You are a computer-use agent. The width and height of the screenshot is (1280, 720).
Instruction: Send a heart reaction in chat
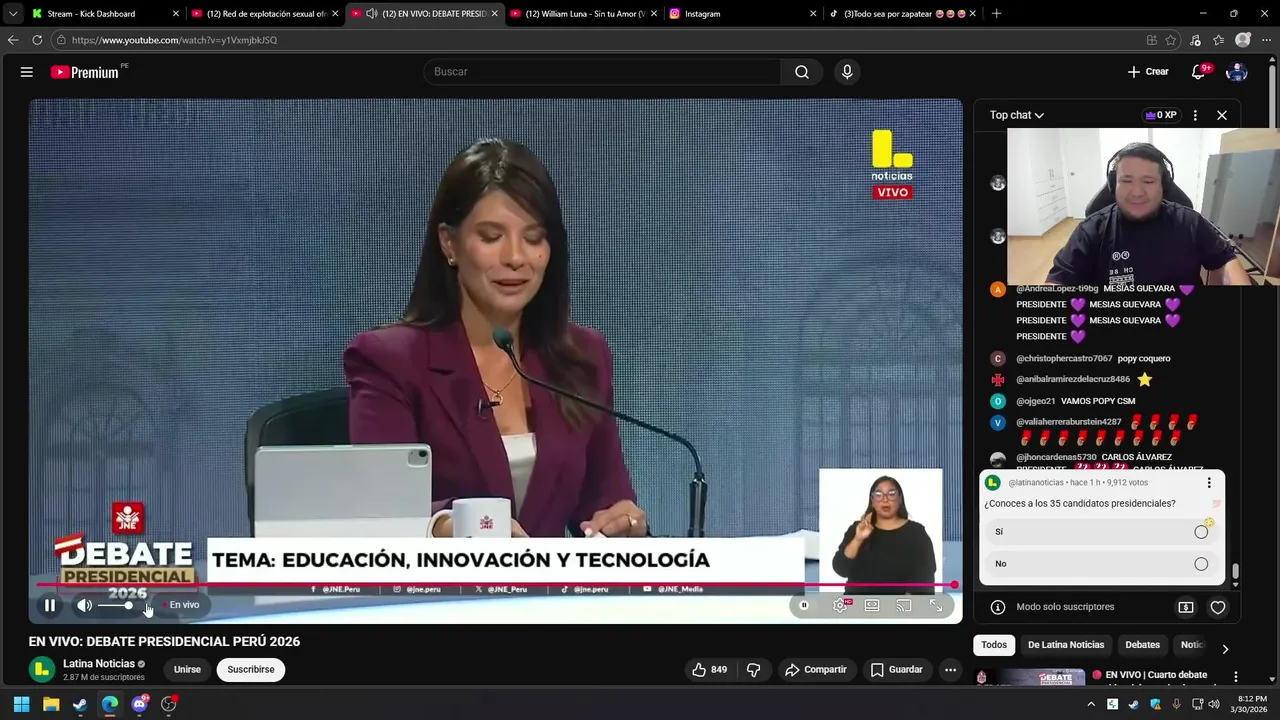point(1218,607)
